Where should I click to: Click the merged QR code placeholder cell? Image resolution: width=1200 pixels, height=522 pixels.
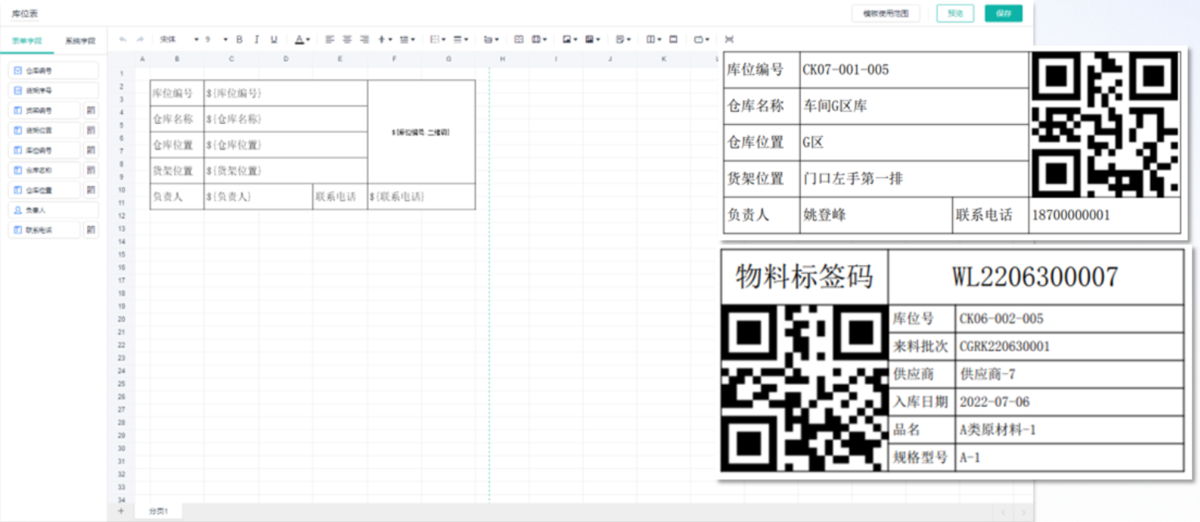421,132
